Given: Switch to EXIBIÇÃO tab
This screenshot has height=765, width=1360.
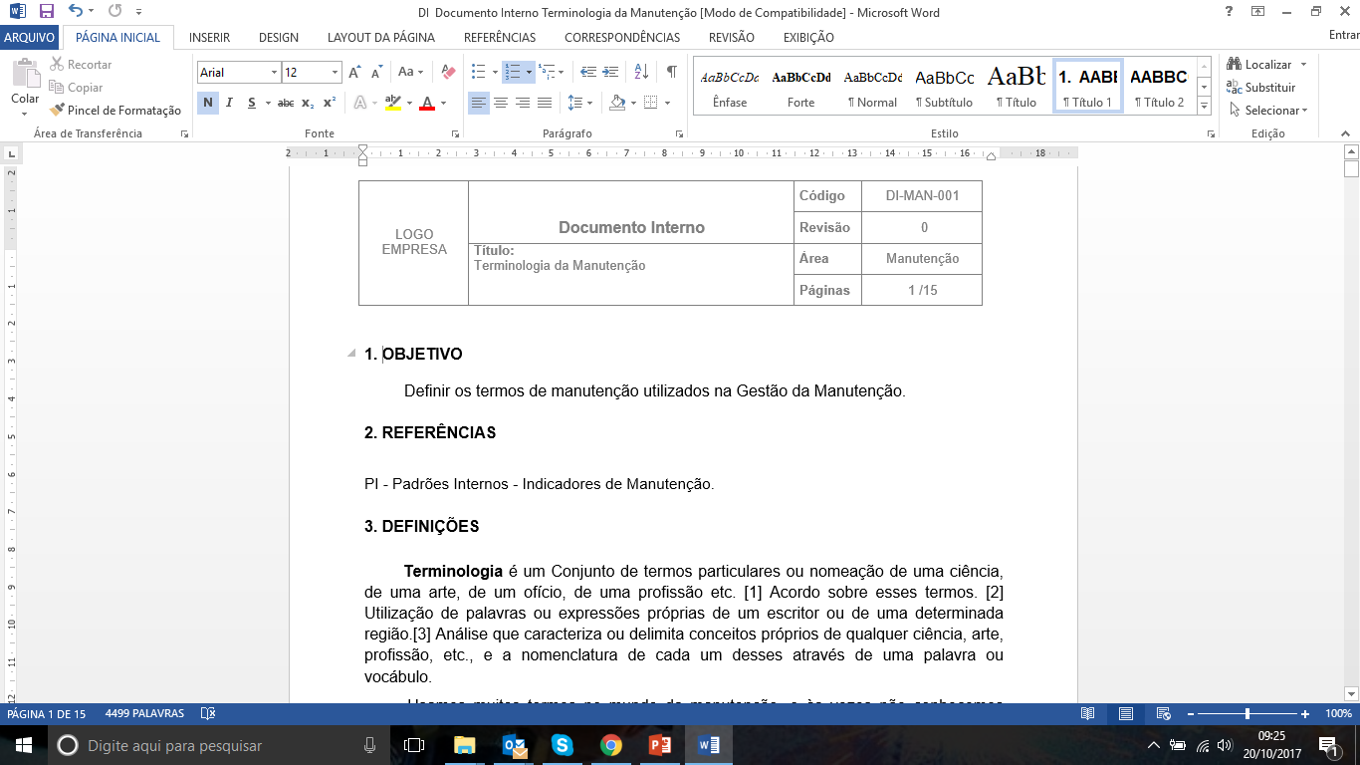Looking at the screenshot, I should coord(809,37).
